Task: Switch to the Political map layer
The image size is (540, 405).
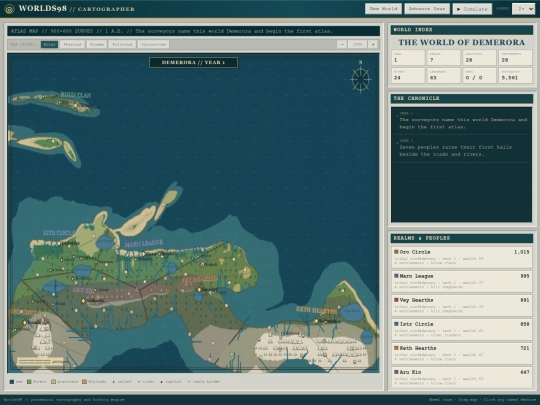Action: tap(122, 44)
